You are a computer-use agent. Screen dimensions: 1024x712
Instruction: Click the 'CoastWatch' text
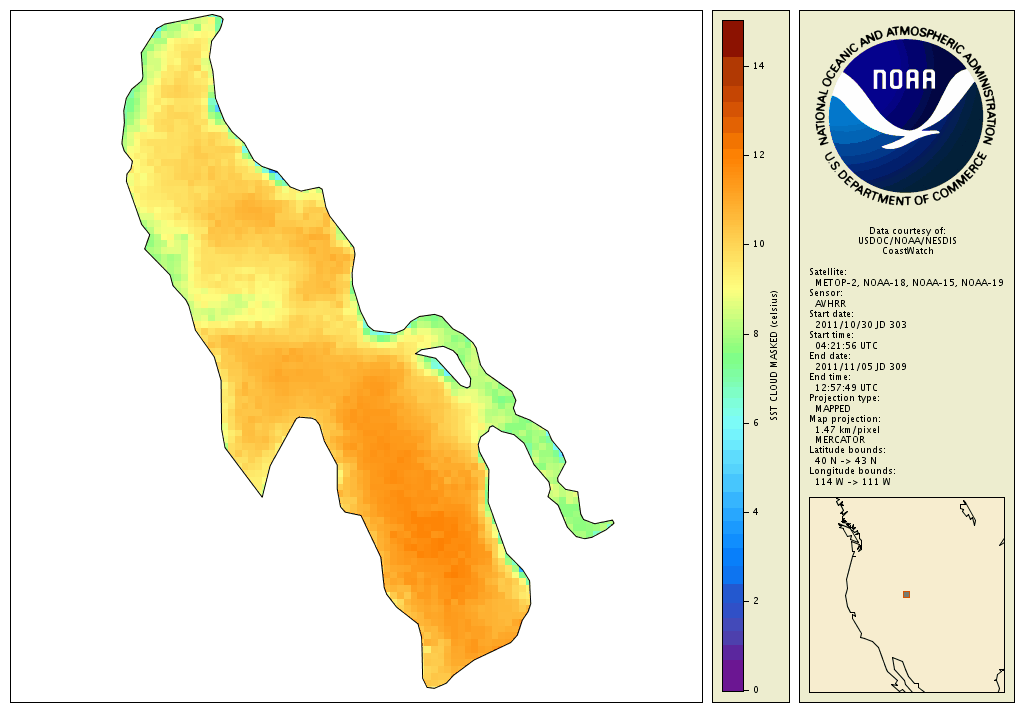908,251
